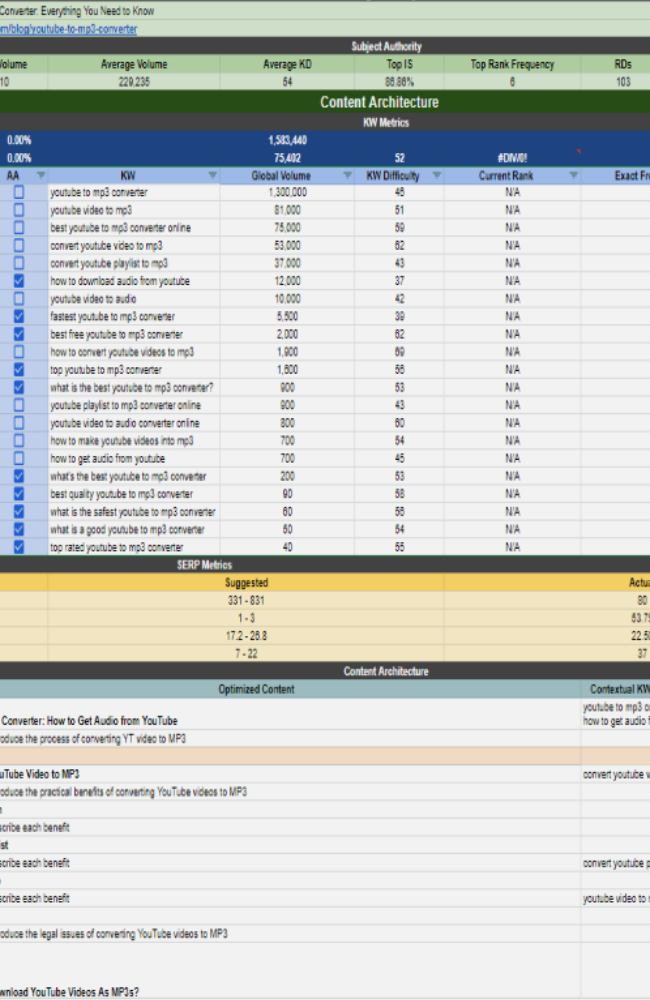
Task: Enable checkbox for best youtube to mp3 converter online
Action: tap(18, 228)
